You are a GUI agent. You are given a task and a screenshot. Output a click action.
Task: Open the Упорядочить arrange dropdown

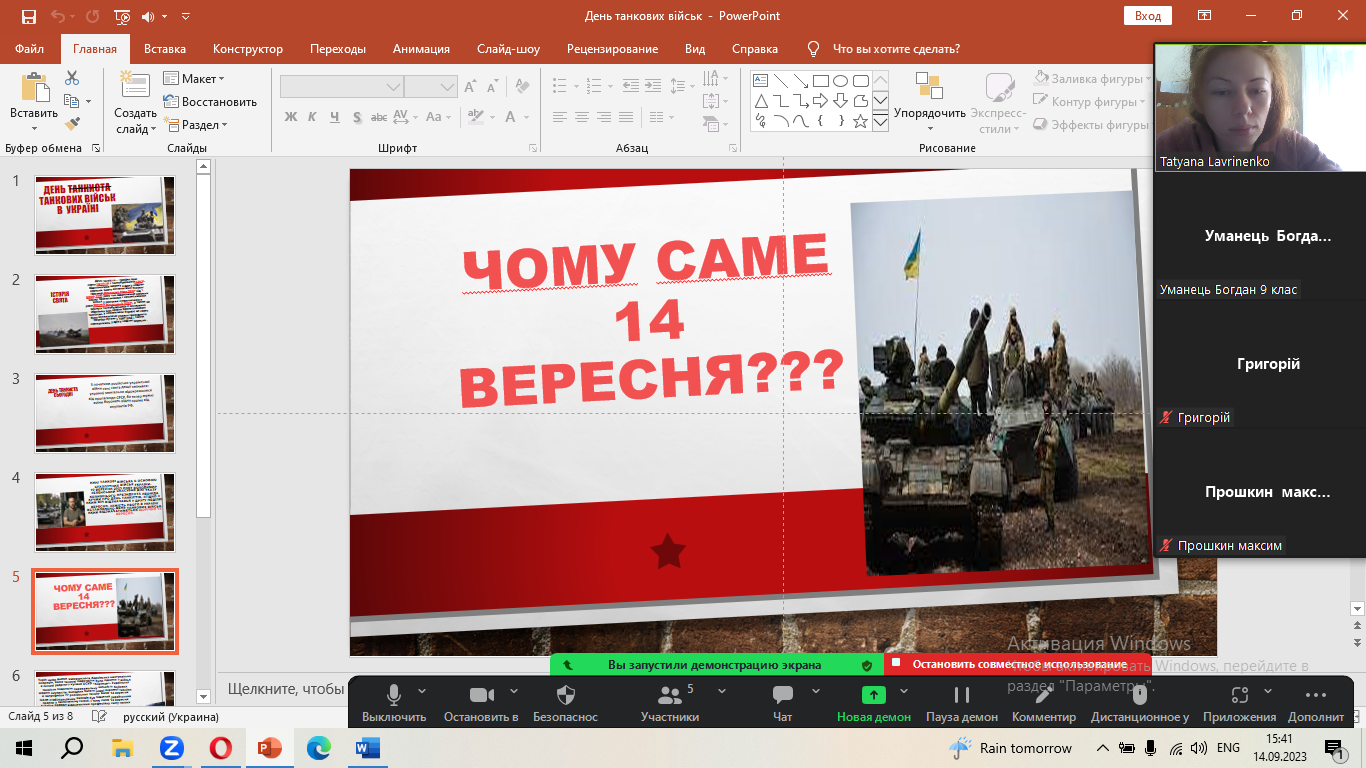click(x=930, y=102)
